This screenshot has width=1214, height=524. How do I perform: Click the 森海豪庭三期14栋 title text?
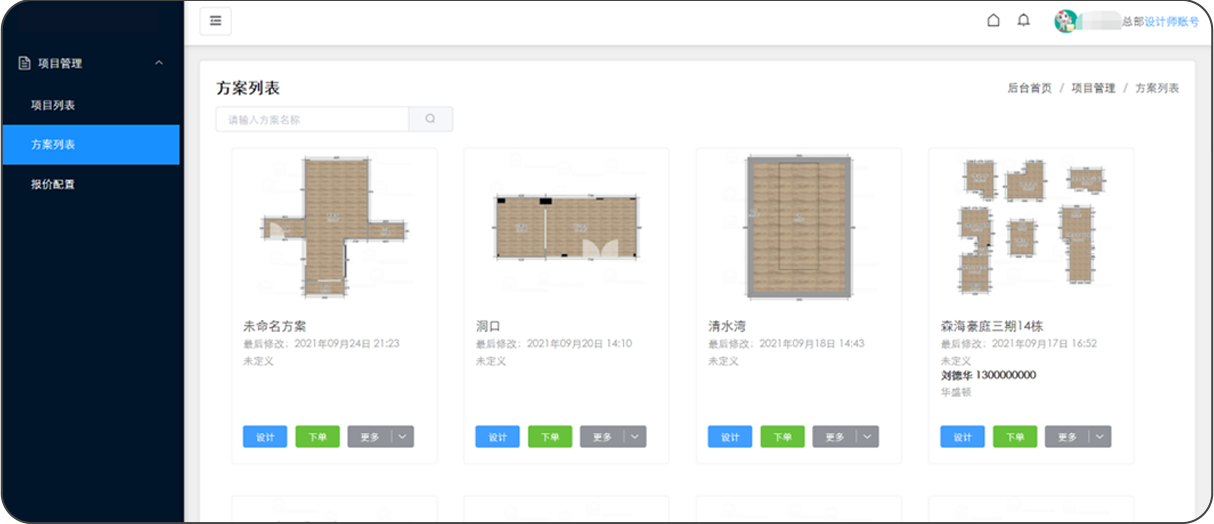click(x=992, y=326)
